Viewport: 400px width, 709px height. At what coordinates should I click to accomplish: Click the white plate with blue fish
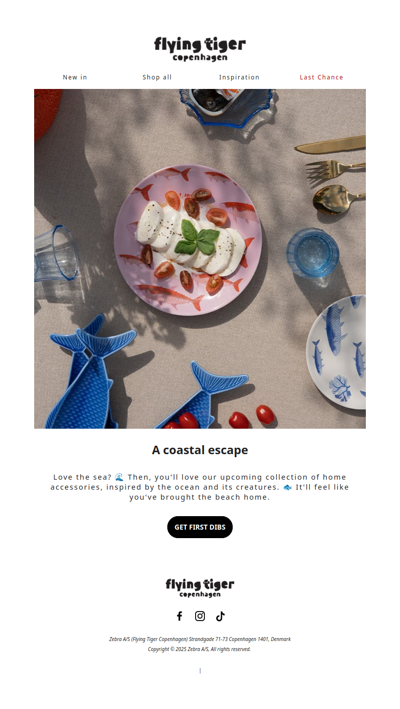pyautogui.click(x=337, y=352)
